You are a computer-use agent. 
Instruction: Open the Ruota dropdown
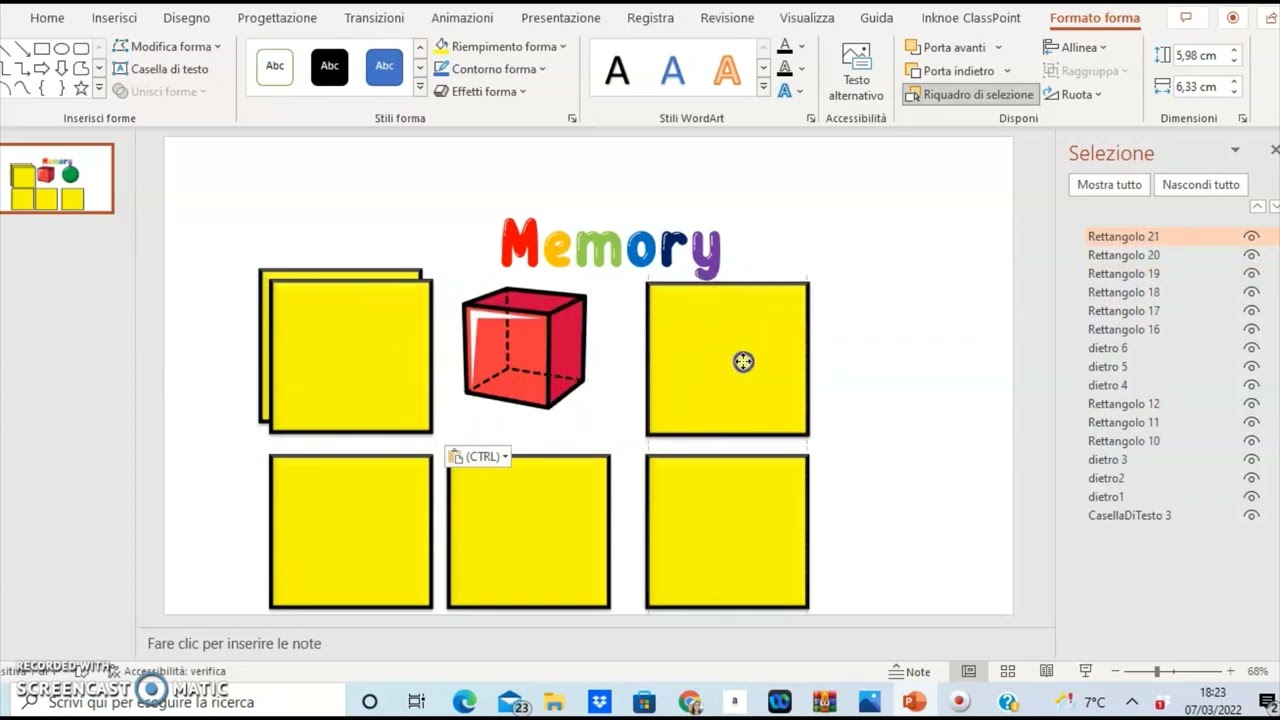click(1073, 95)
